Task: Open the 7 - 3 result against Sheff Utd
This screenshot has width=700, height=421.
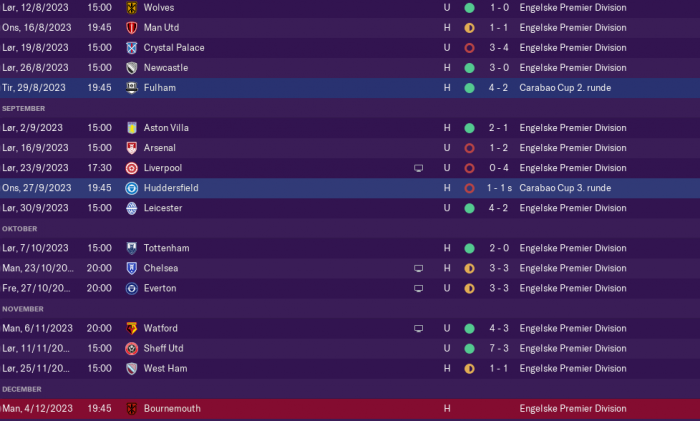Action: click(x=499, y=348)
